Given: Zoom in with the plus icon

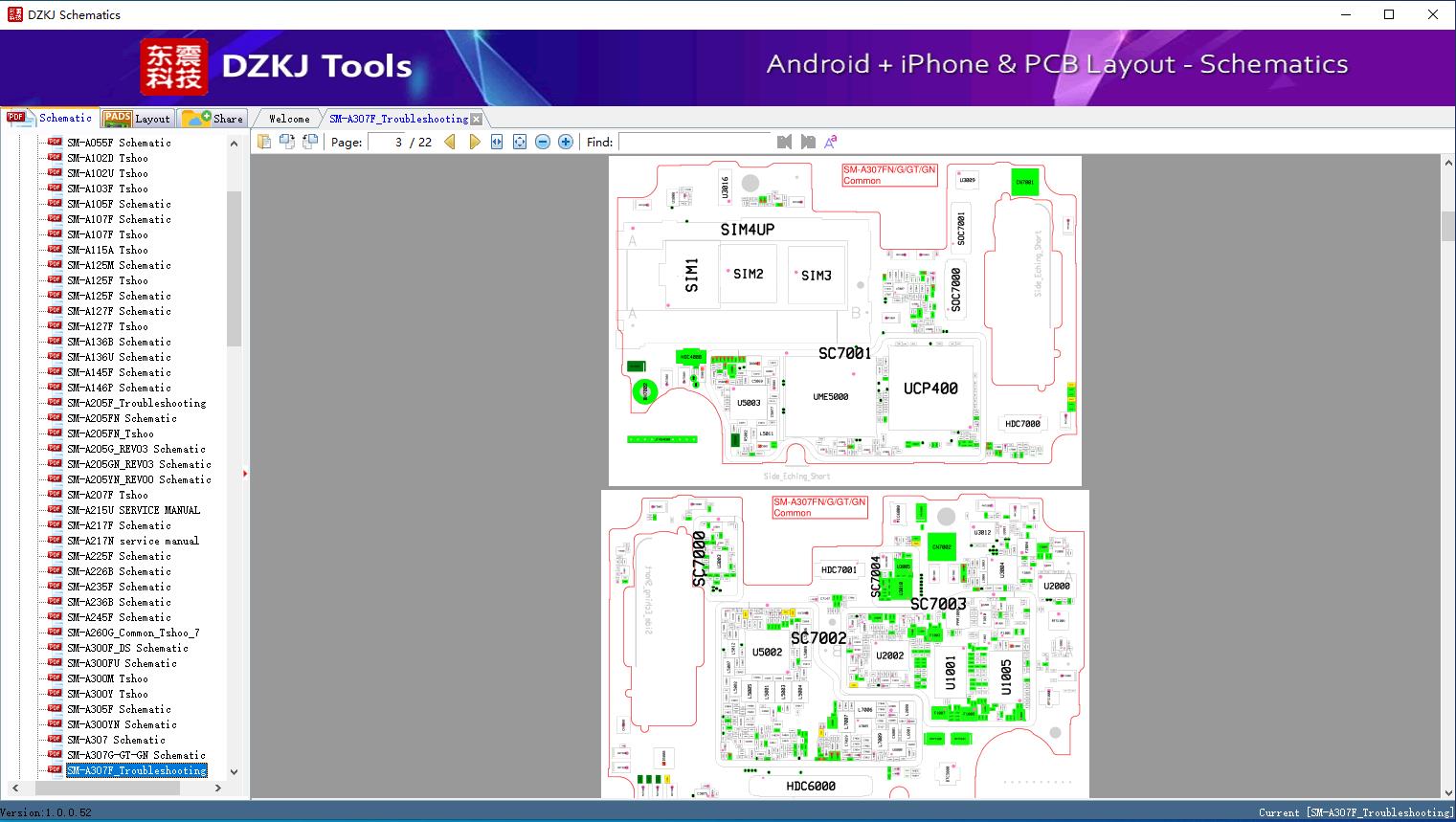Looking at the screenshot, I should pos(566,142).
